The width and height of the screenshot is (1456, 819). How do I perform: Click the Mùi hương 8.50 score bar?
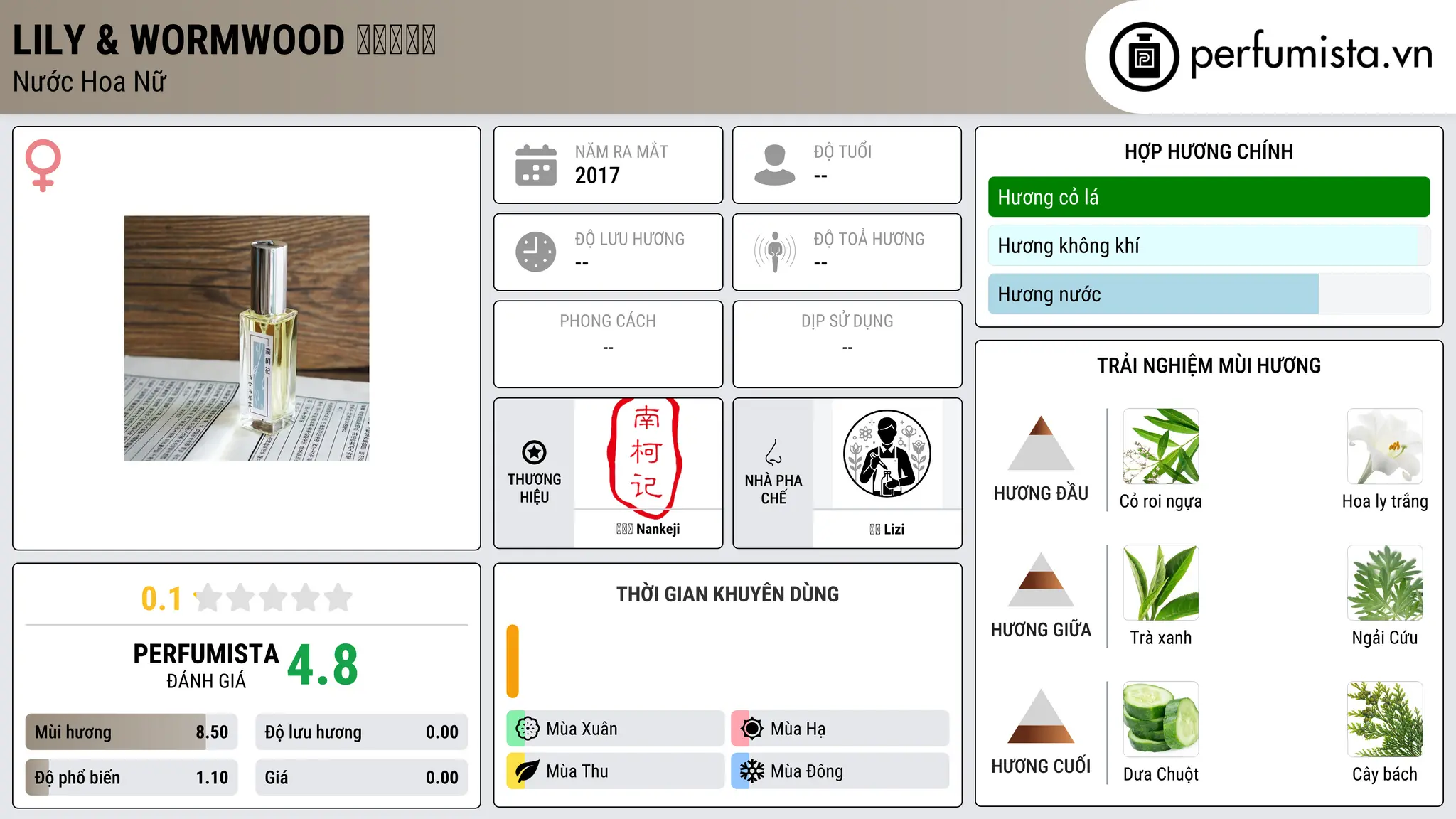(x=132, y=732)
